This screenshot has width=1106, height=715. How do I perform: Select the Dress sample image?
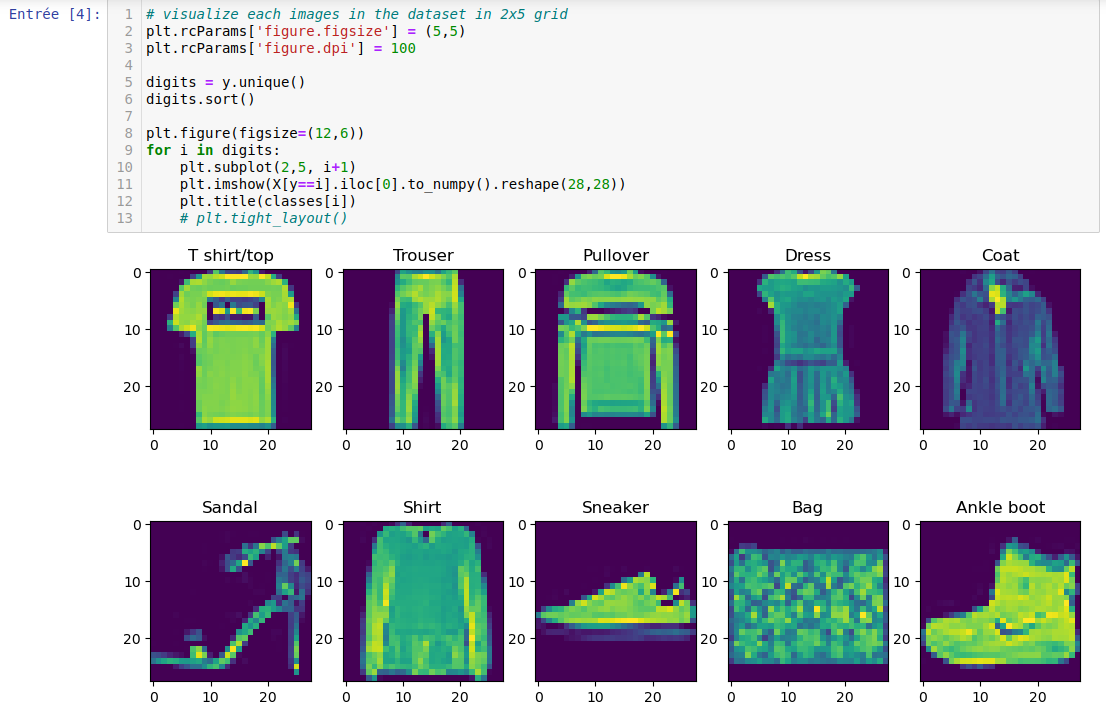[x=807, y=349]
